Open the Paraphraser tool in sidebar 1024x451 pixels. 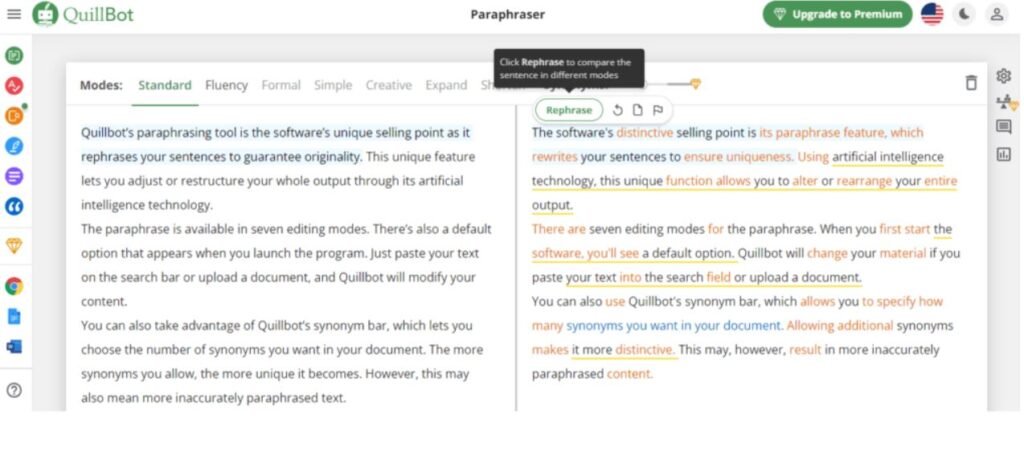[x=14, y=55]
